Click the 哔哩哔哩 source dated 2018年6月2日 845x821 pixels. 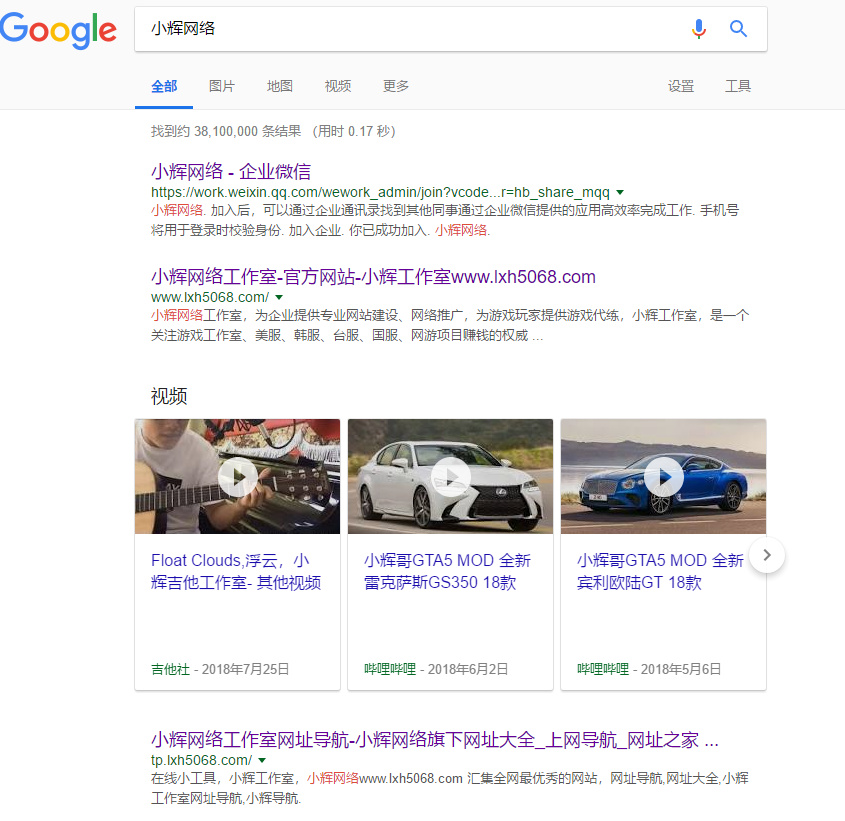[x=390, y=669]
